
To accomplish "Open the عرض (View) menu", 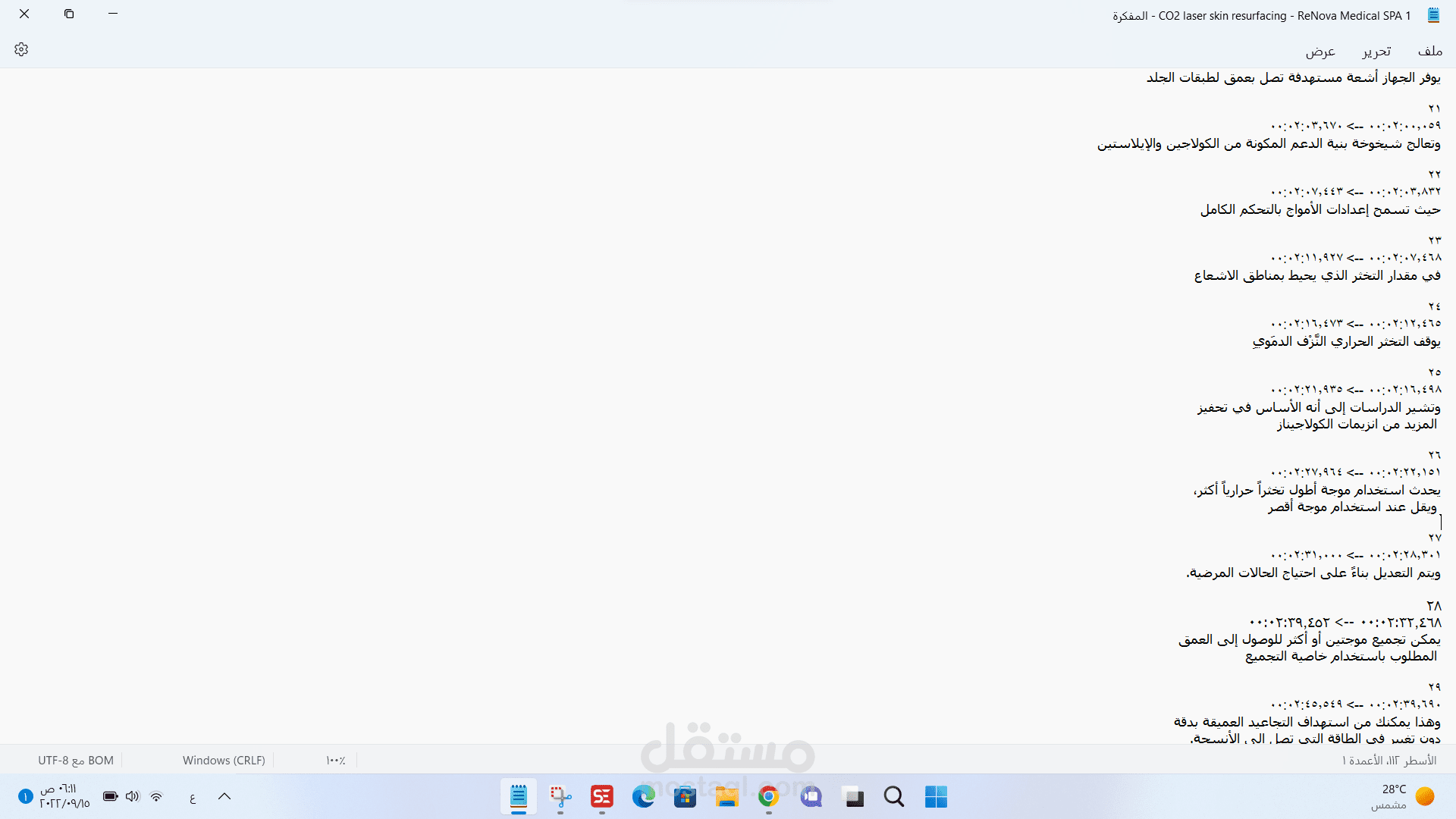I will coord(1320,51).
